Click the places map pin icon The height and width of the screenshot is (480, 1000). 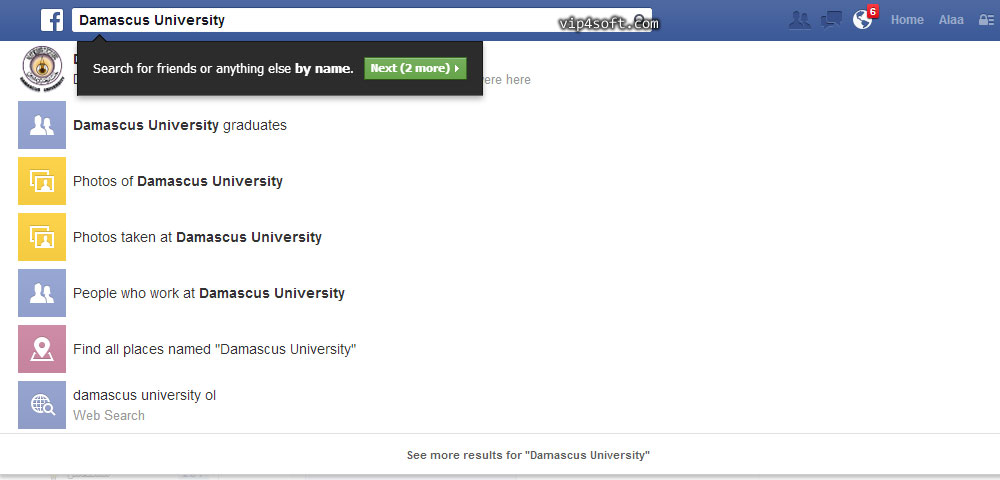tap(42, 349)
